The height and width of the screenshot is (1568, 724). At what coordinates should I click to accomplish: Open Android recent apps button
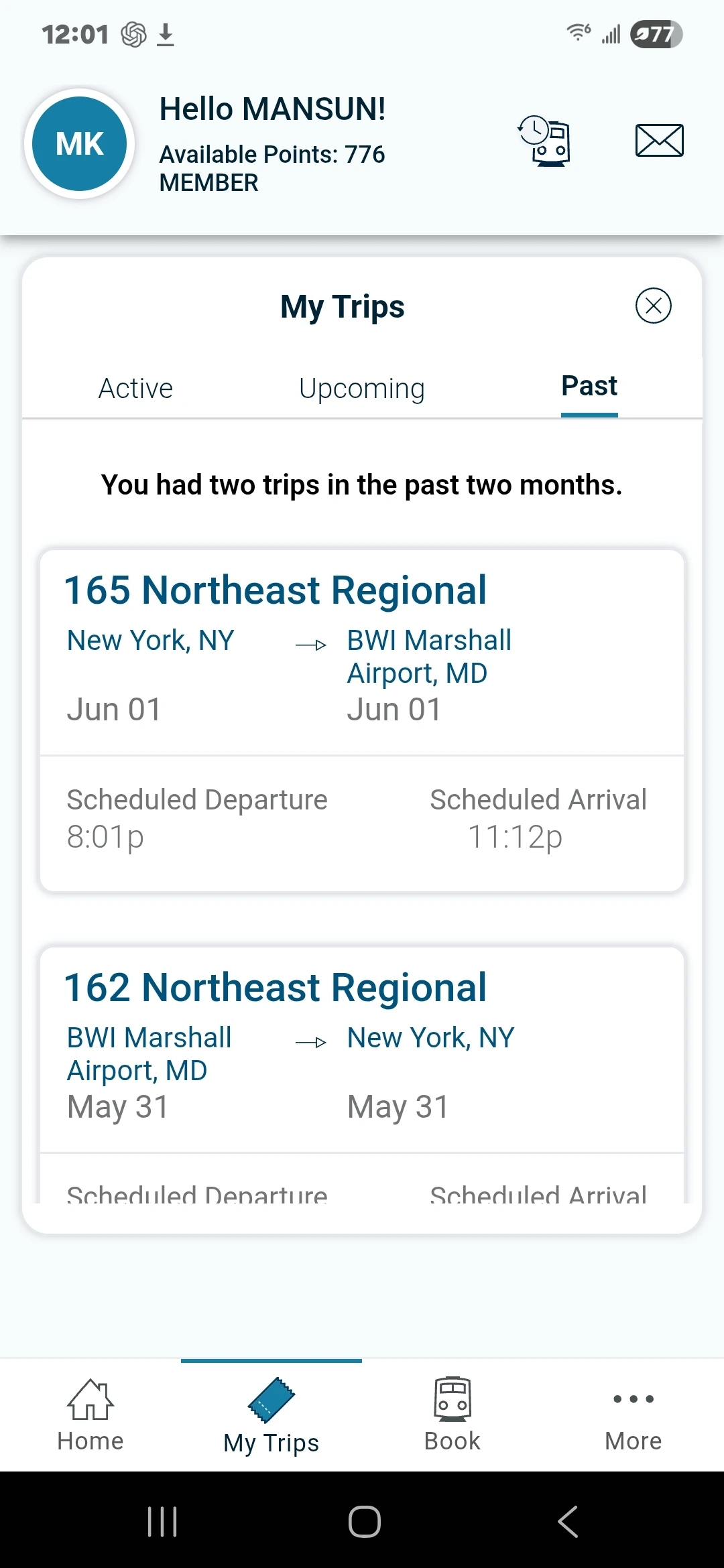point(162,1521)
